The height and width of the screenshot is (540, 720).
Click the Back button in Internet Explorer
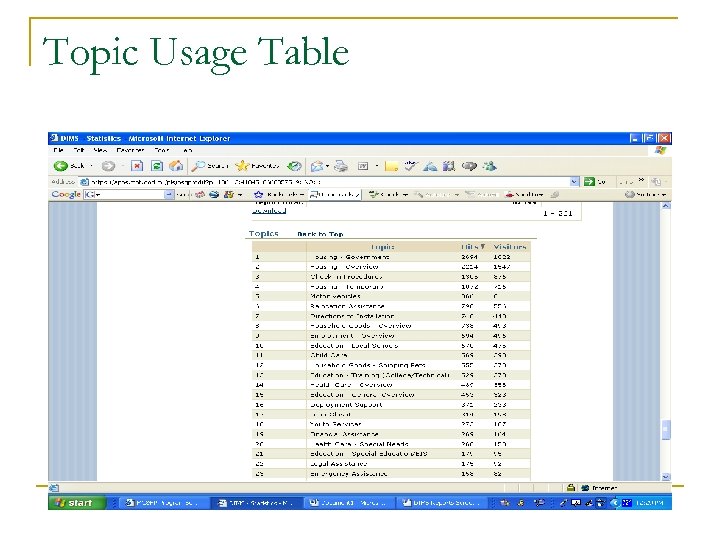point(69,166)
